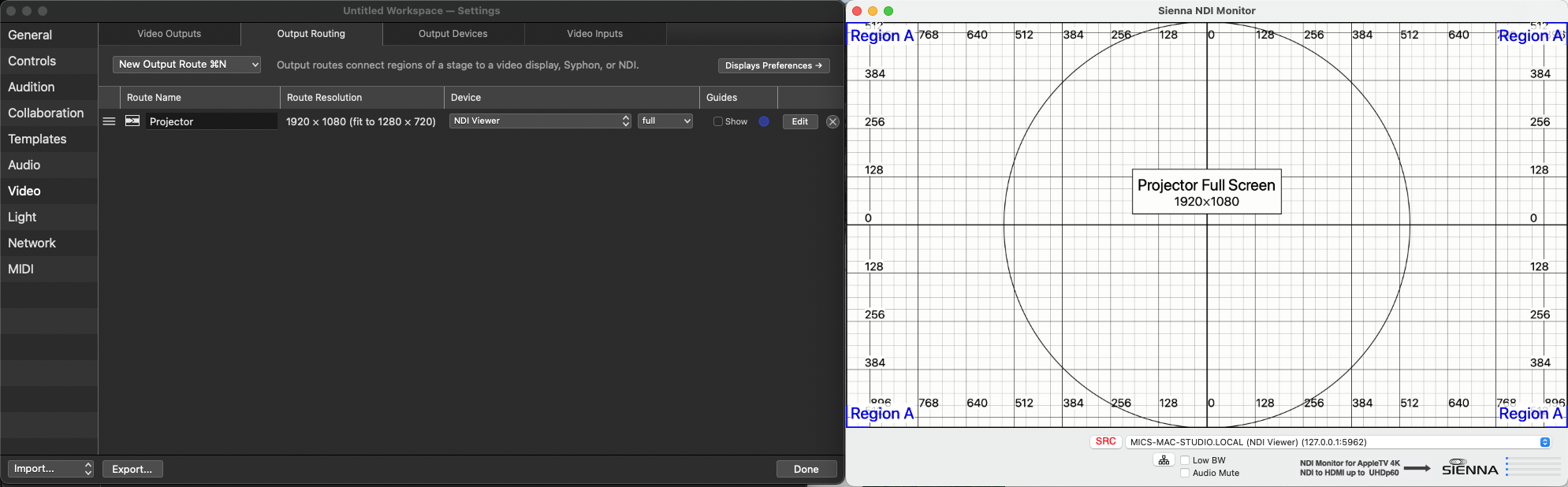Open Light settings in the sidebar
This screenshot has width=1568, height=487.
49,217
